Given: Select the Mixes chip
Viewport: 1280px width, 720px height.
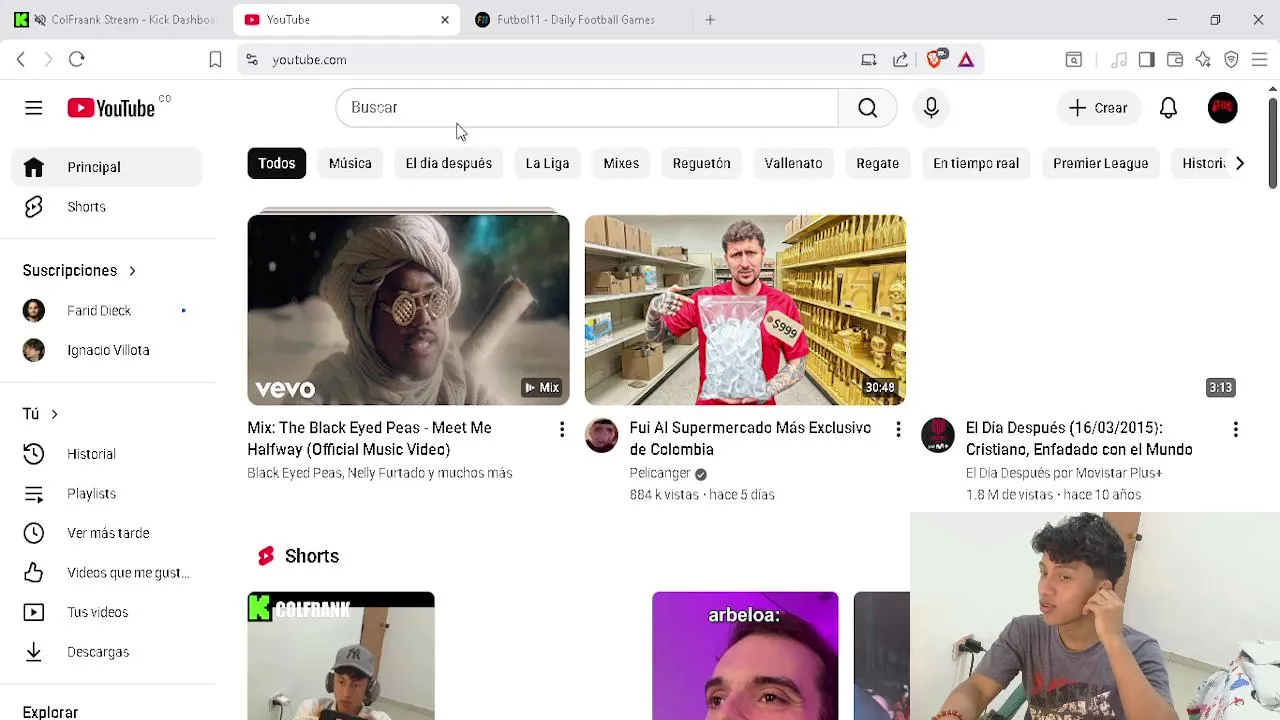Looking at the screenshot, I should pyautogui.click(x=621, y=163).
